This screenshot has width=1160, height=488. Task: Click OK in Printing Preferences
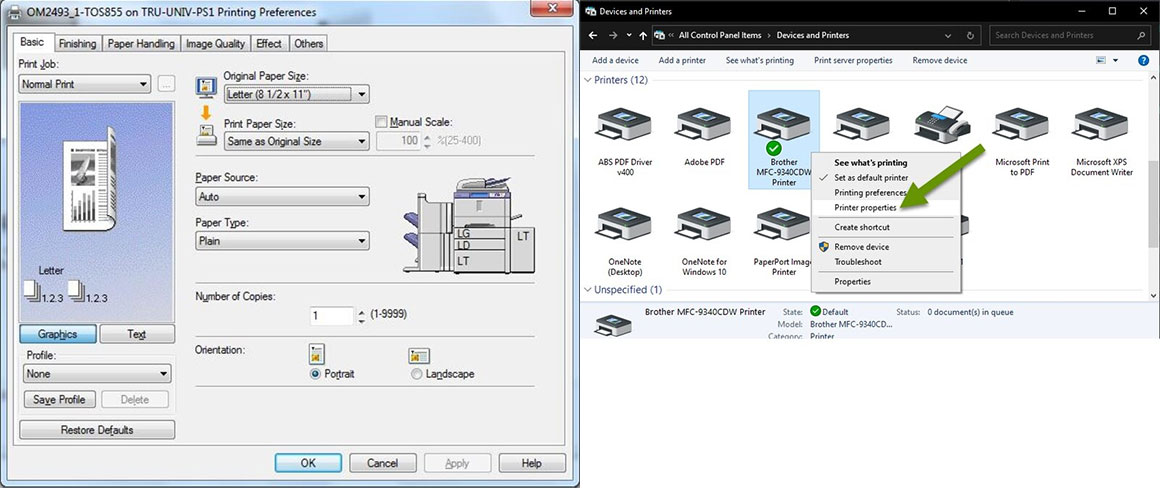tap(308, 463)
